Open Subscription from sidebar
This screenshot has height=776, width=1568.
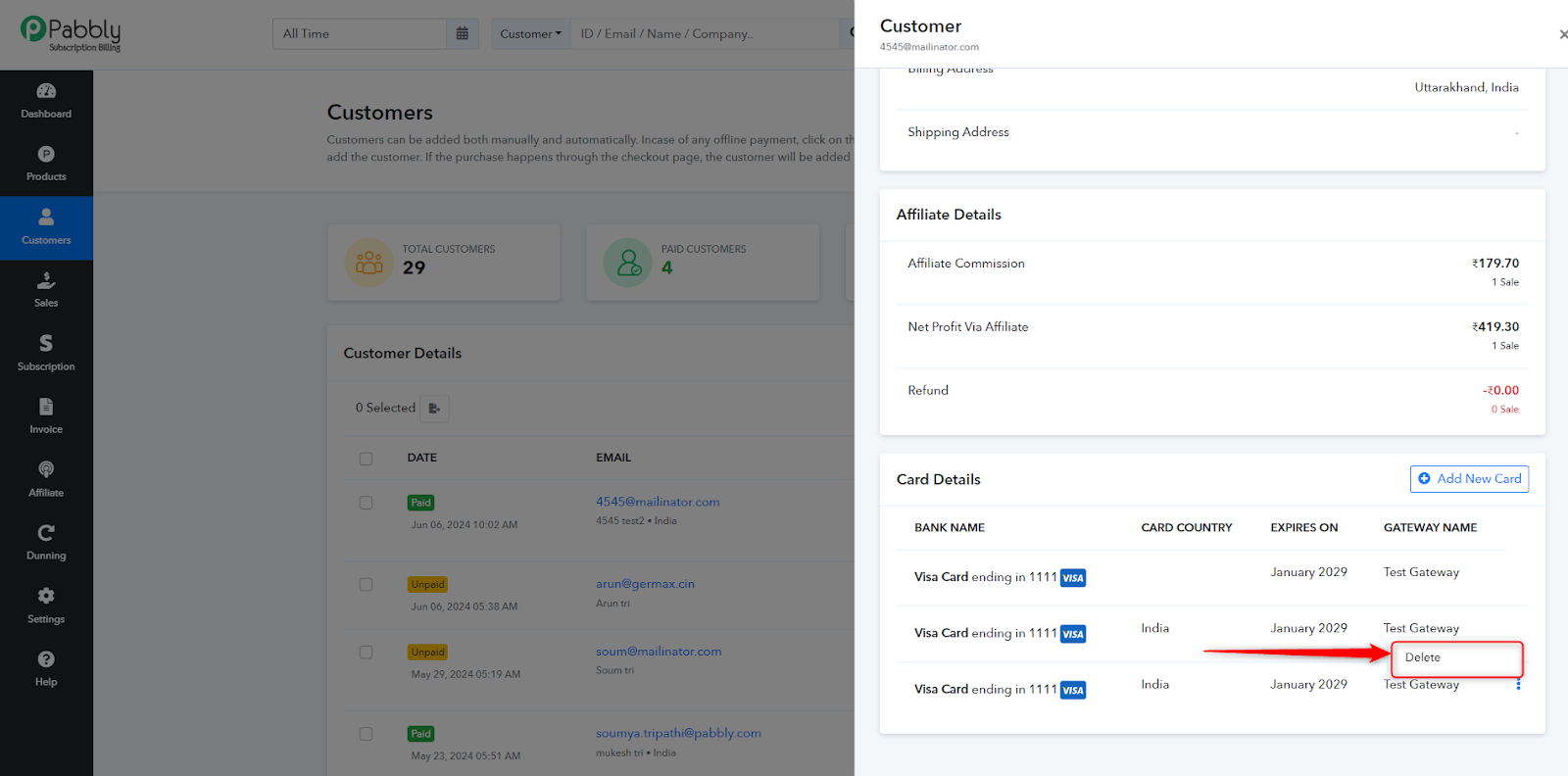point(46,353)
